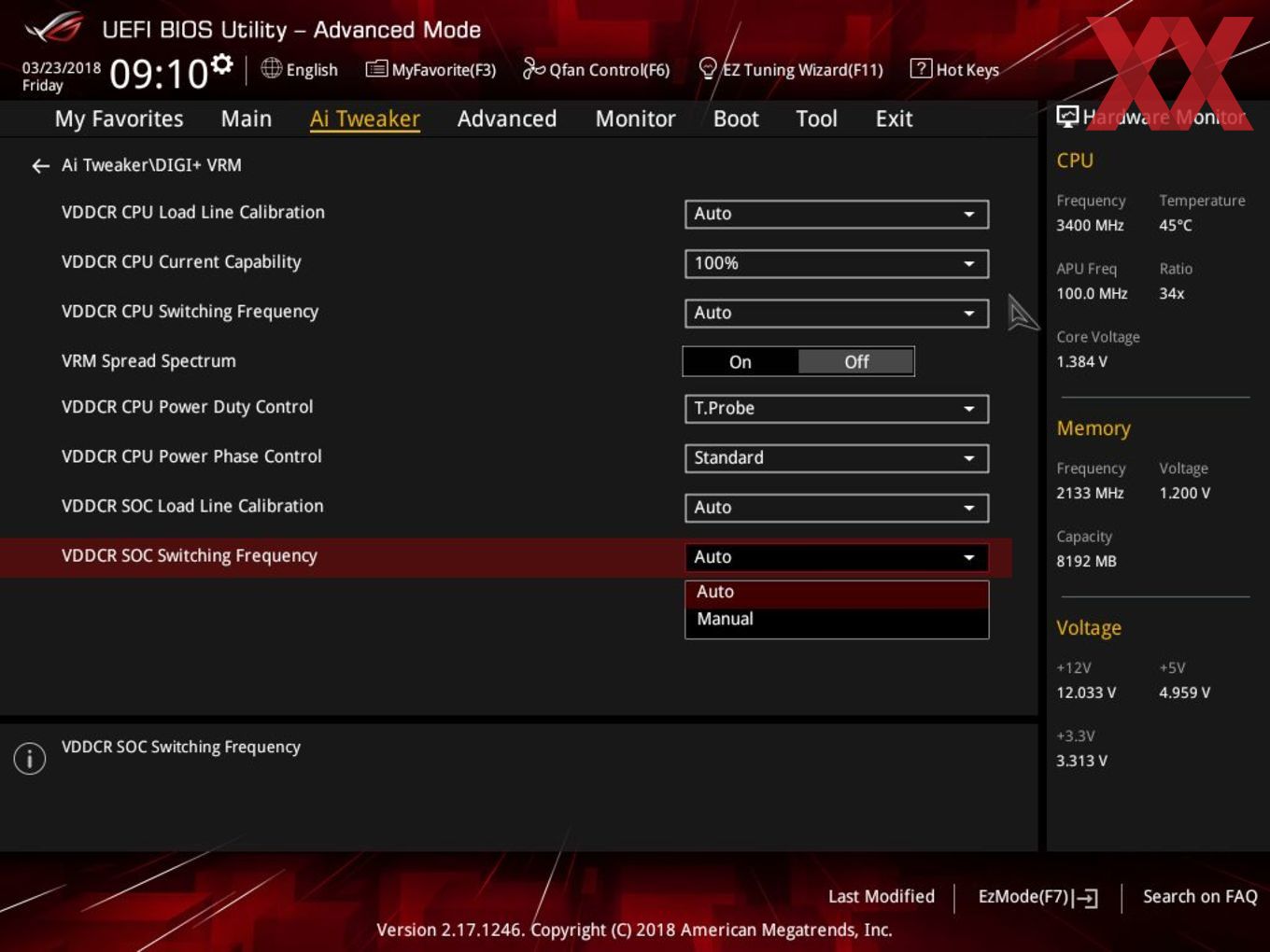Launch Qfan Control(F6)
This screenshot has width=1270, height=952.
(x=596, y=69)
